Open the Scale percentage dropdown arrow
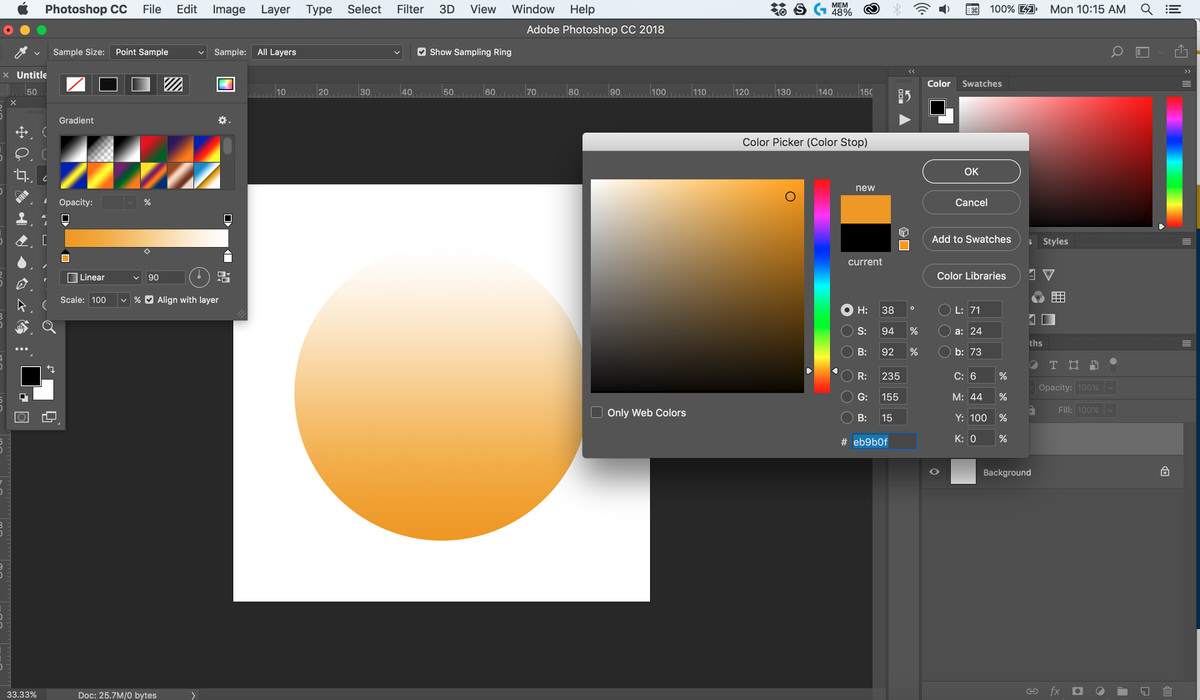This screenshot has height=700, width=1200. [x=124, y=300]
